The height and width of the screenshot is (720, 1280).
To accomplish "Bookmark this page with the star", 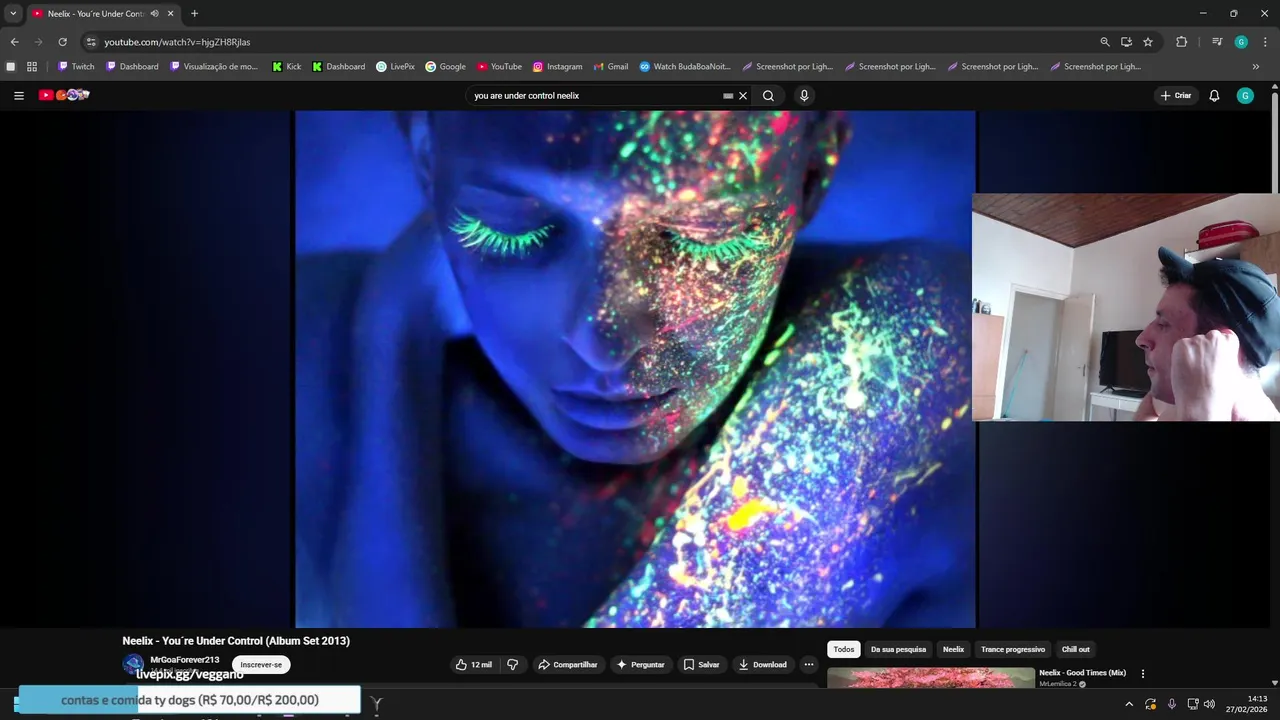I will 1148,42.
